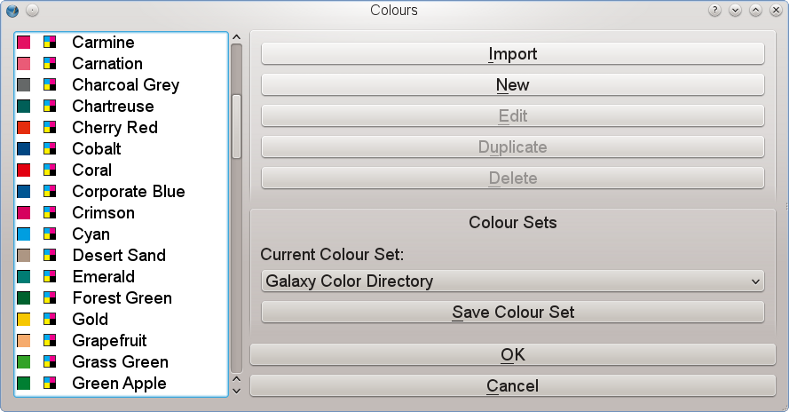Click the CMYK icon next to Emerald

[x=49, y=276]
